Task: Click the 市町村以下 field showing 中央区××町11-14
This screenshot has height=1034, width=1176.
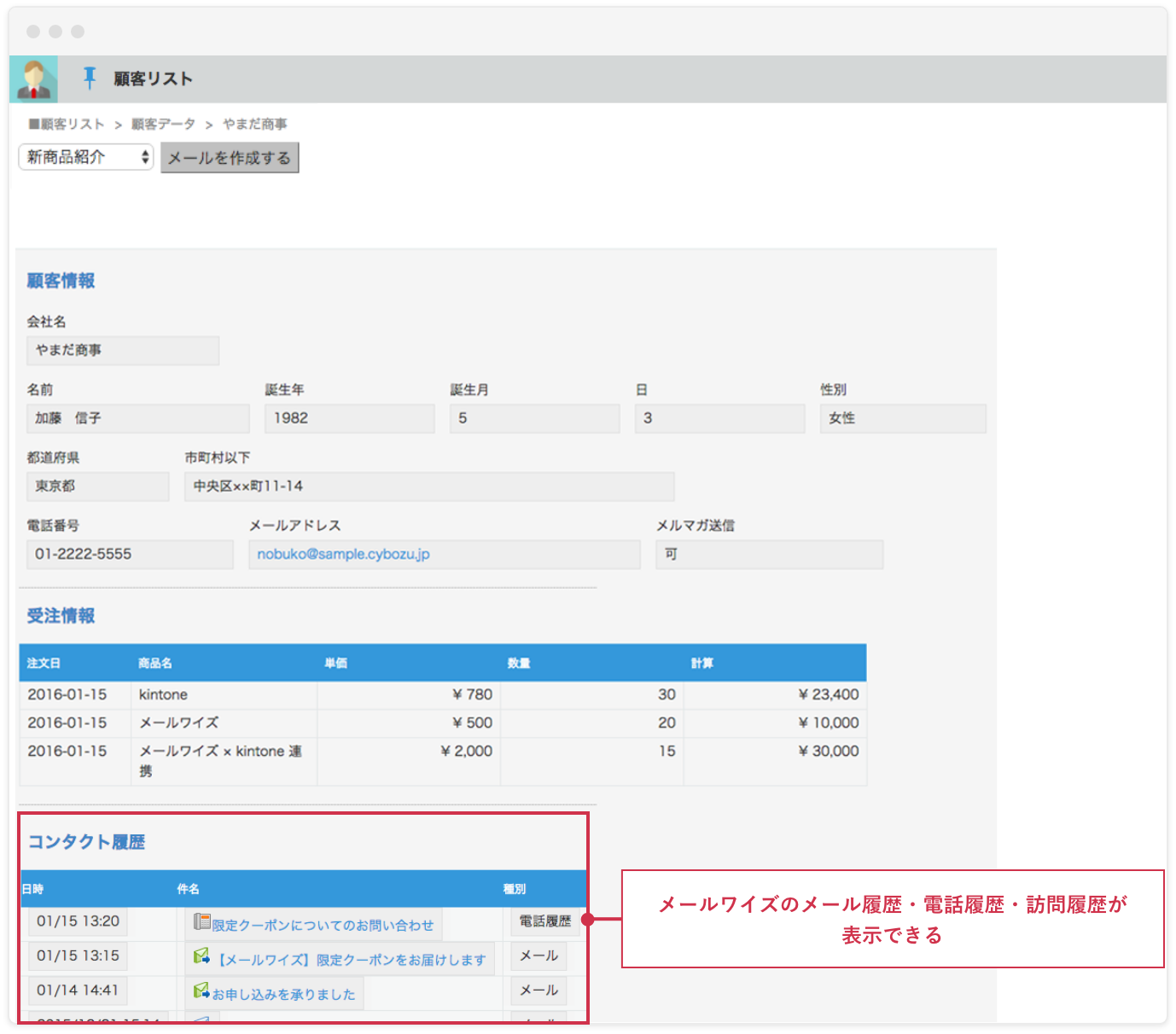Action: click(x=429, y=486)
